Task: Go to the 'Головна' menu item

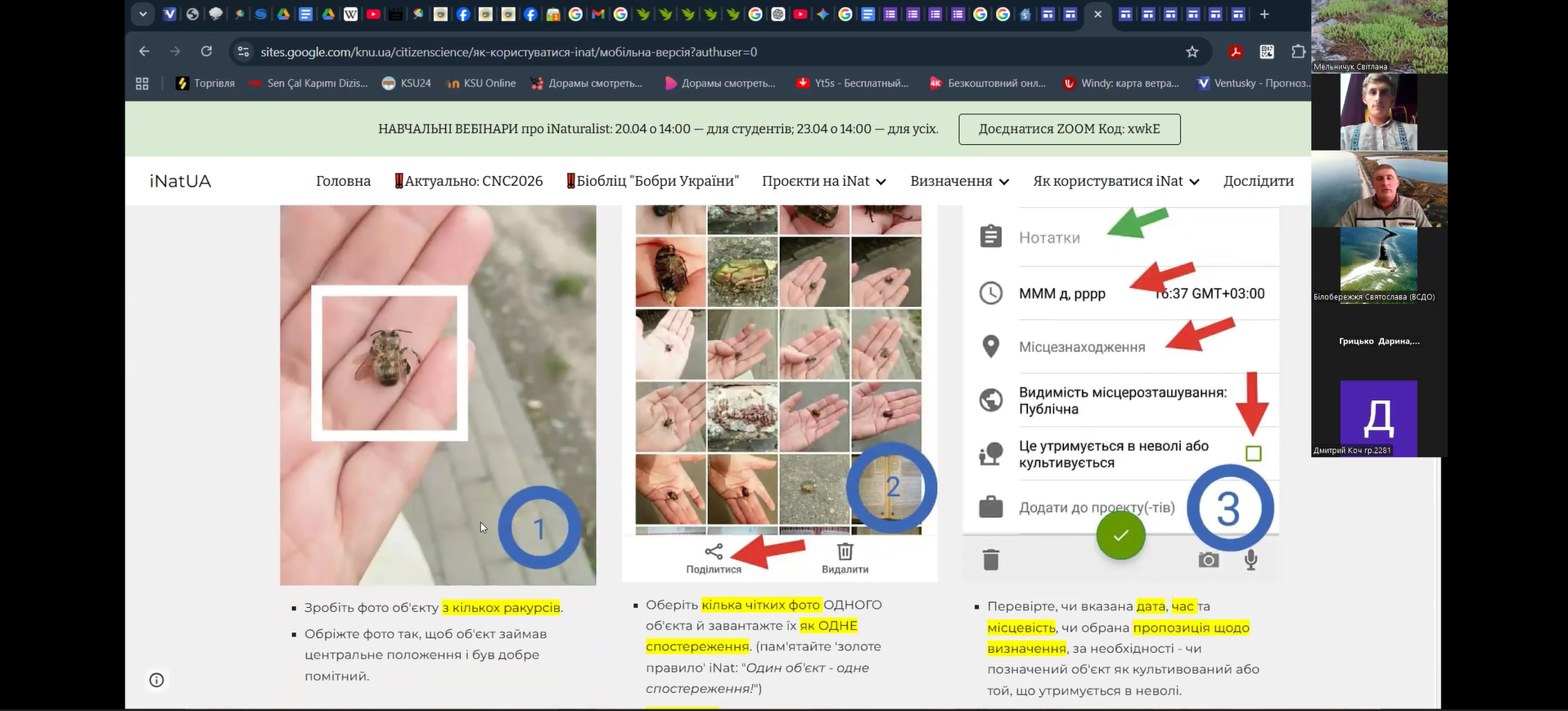Action: click(x=343, y=181)
